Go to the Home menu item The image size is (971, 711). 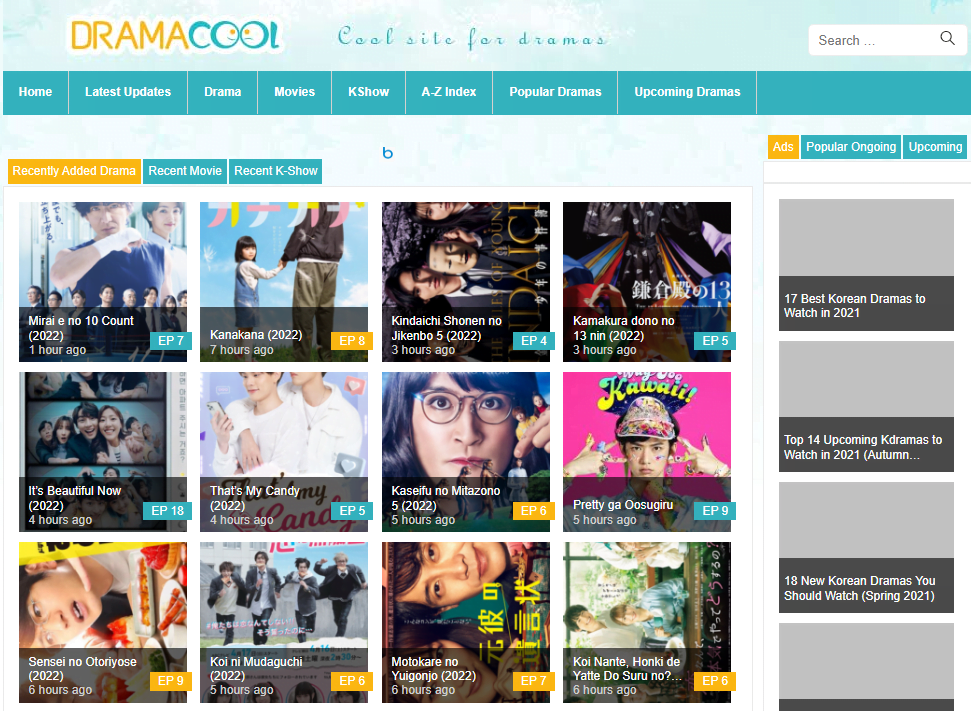(35, 92)
